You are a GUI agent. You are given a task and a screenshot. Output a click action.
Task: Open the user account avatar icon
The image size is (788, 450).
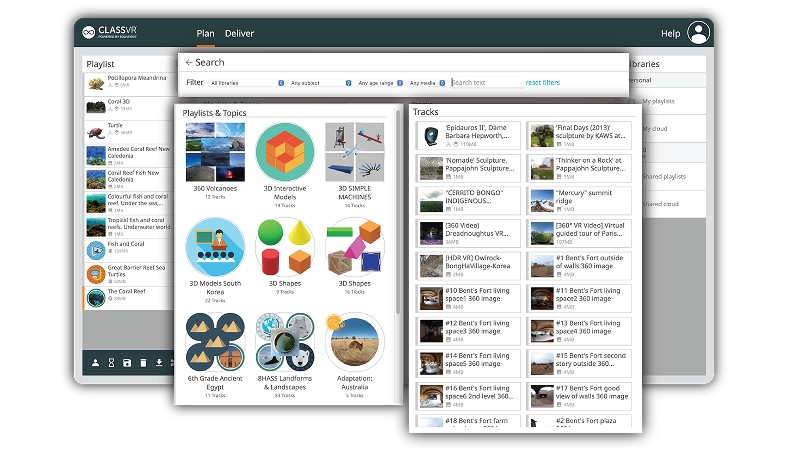click(x=698, y=33)
